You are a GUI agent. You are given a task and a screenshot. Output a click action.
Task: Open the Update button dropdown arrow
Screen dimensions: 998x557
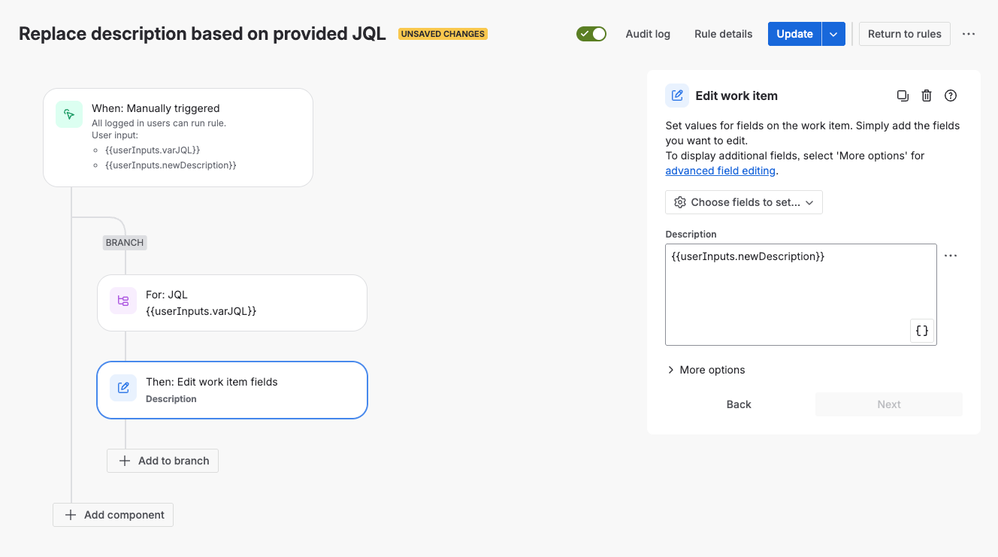(x=833, y=34)
